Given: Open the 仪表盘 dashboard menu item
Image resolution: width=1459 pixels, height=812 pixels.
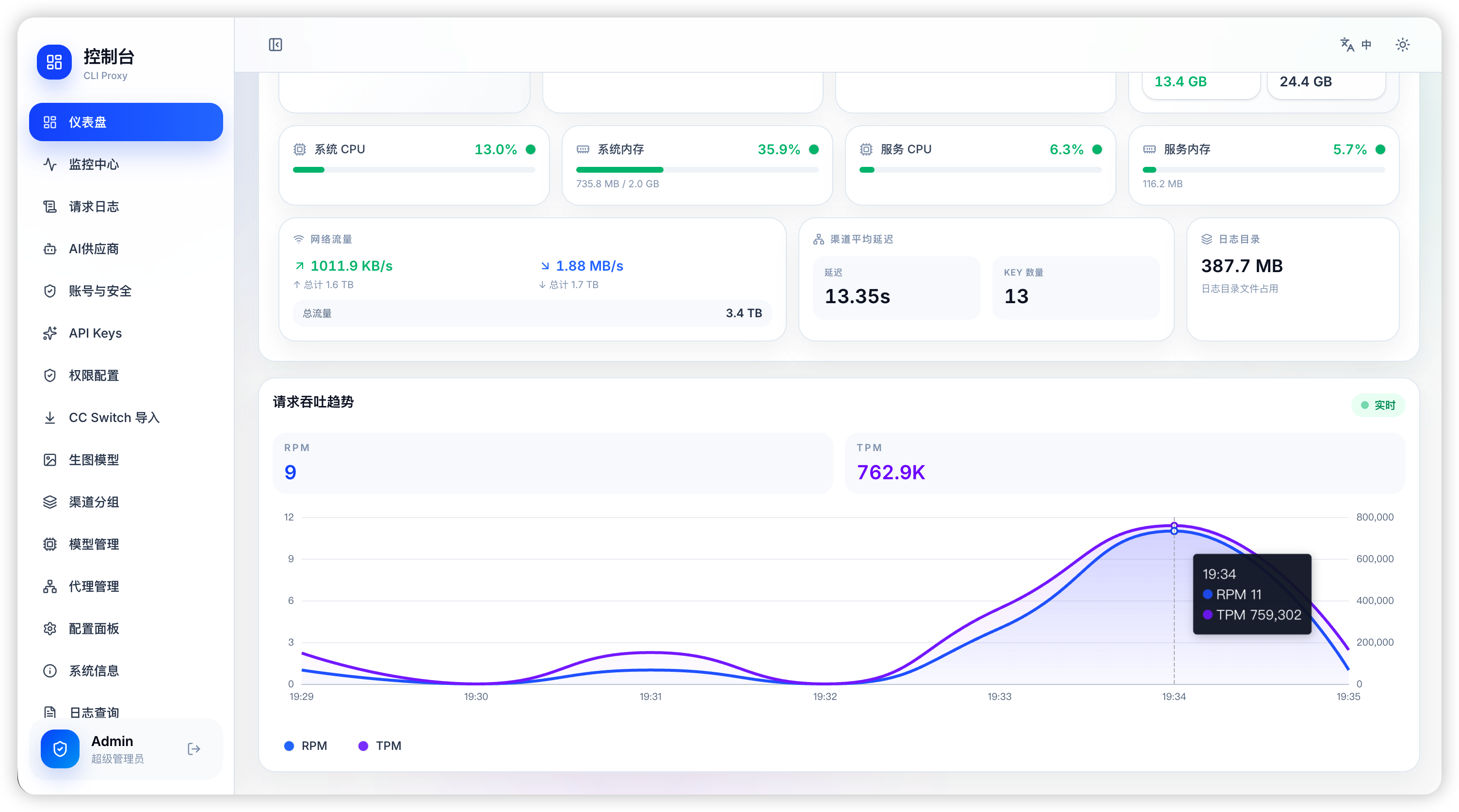Looking at the screenshot, I should 126,122.
